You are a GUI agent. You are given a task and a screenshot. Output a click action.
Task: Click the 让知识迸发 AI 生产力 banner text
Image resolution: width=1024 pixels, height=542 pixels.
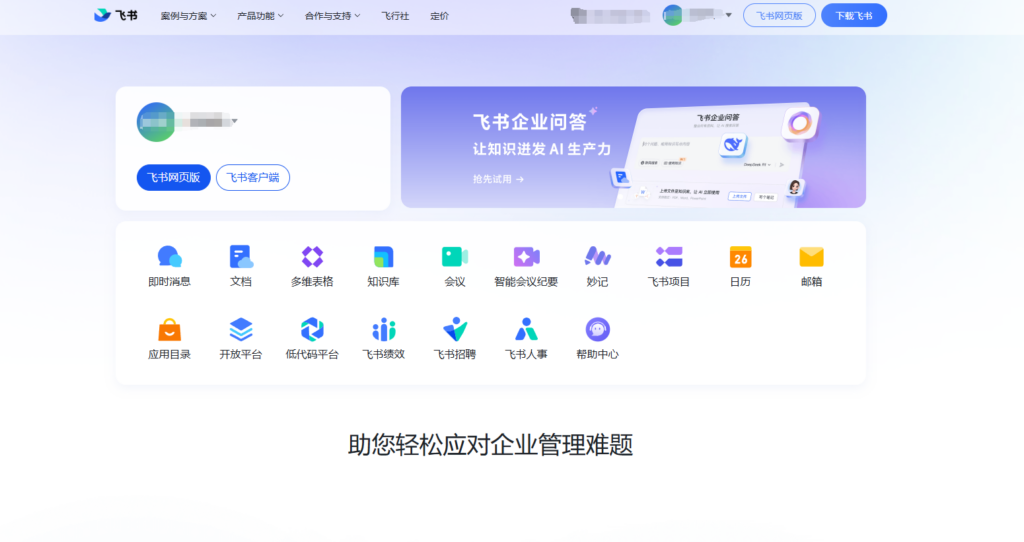point(542,150)
